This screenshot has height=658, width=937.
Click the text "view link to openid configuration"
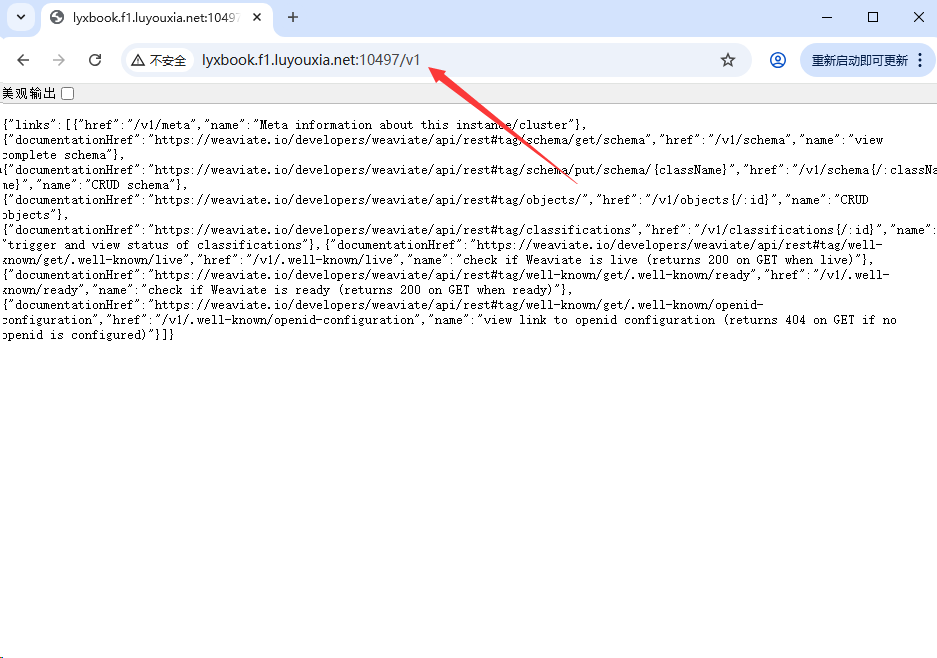click(599, 320)
